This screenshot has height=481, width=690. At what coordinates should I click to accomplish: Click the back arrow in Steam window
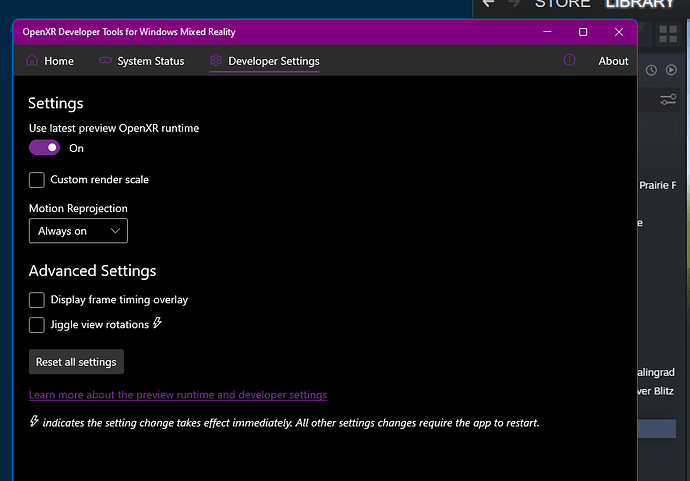click(x=488, y=3)
